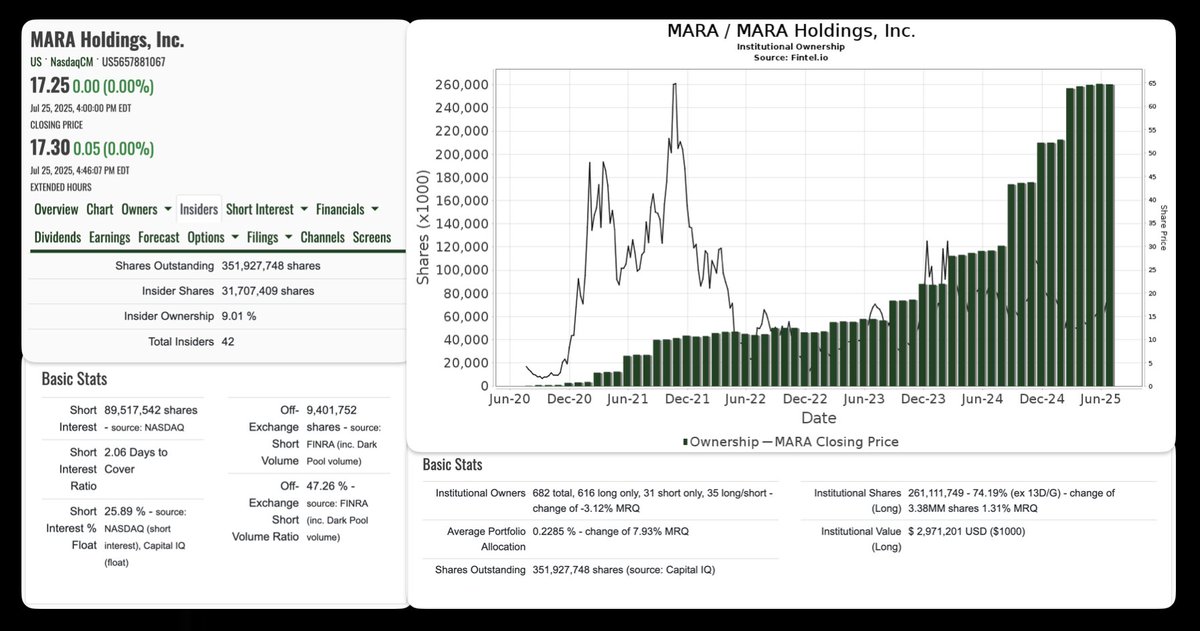Click the Total Insiders 42 value
Screen dimensions: 1200x631
click(227, 341)
